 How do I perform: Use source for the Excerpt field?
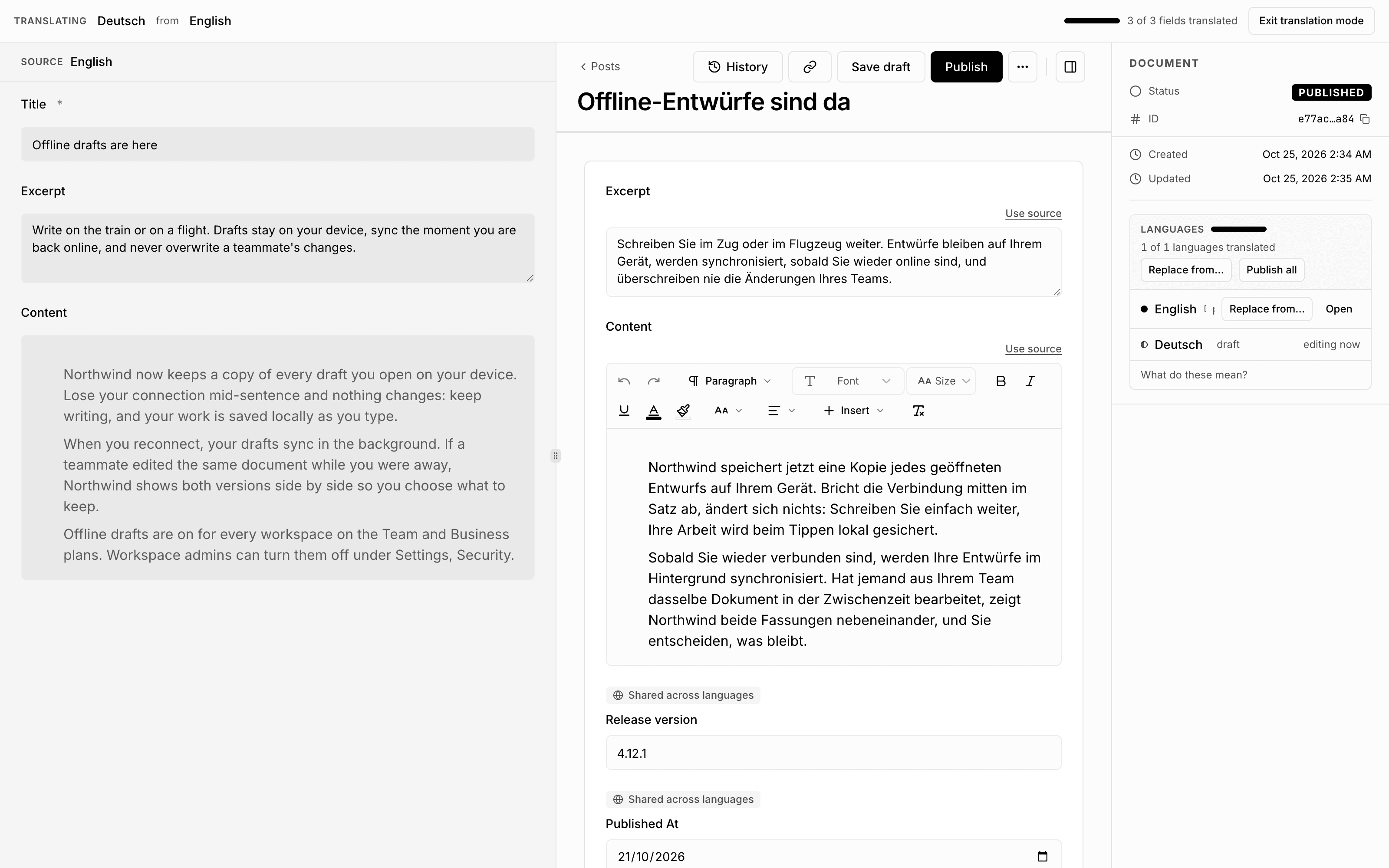(1033, 214)
